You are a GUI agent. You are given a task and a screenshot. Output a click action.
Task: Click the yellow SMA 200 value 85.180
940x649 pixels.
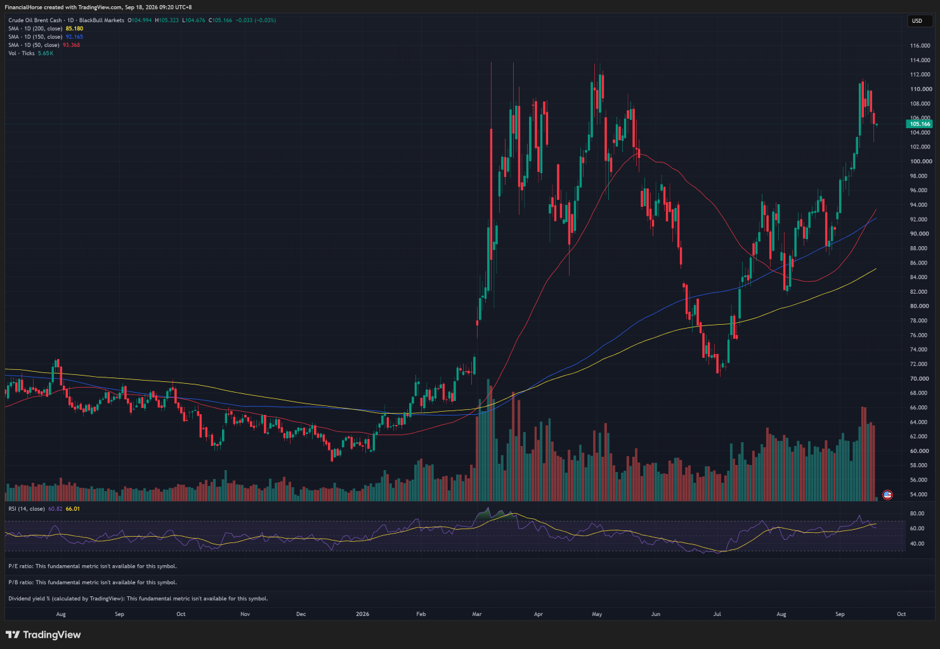click(x=74, y=29)
